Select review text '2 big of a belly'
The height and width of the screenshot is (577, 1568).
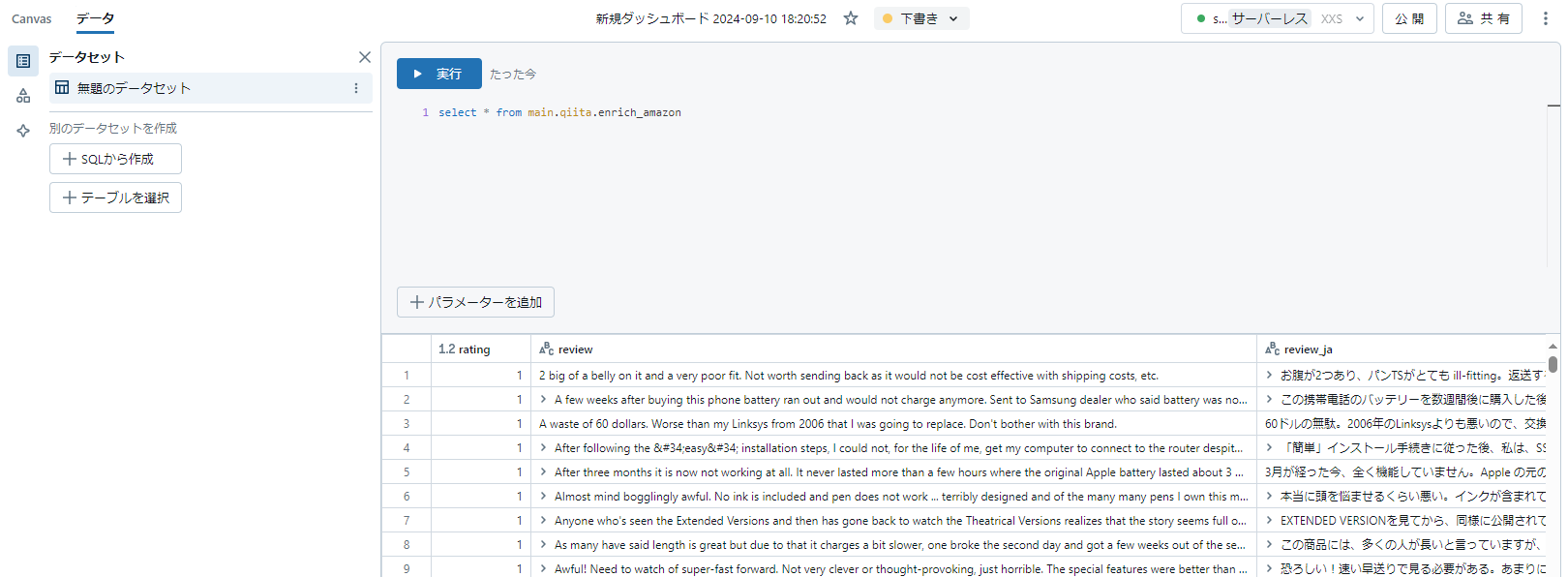tap(849, 376)
